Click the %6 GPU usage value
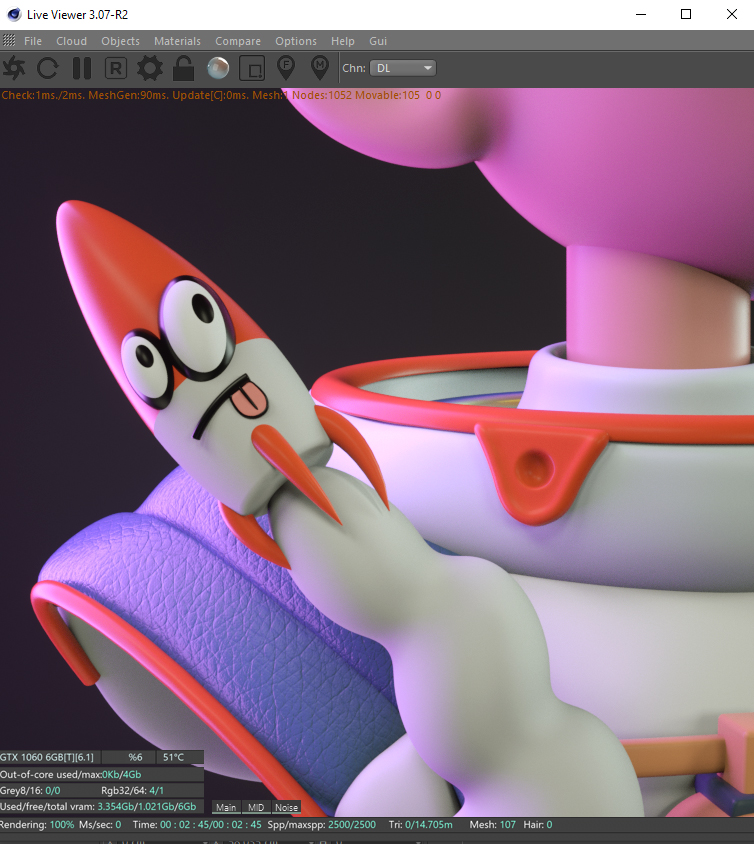754x844 pixels. 135,757
